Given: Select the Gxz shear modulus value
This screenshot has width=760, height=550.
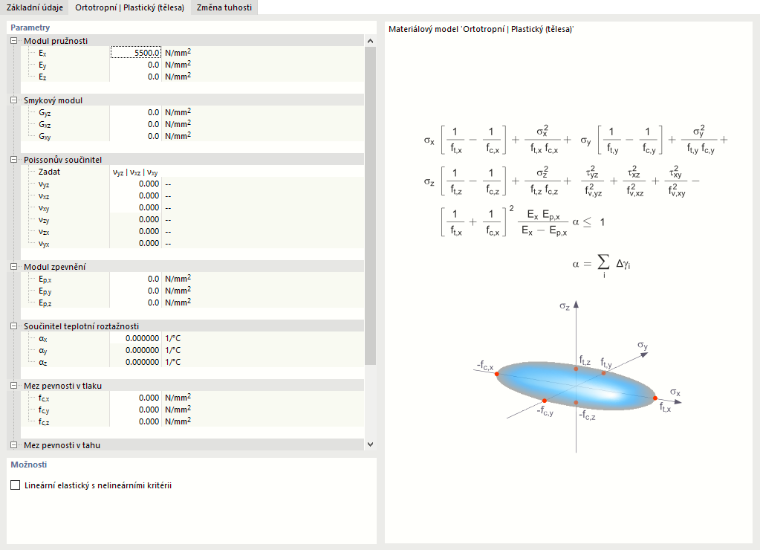Looking at the screenshot, I should [x=136, y=124].
